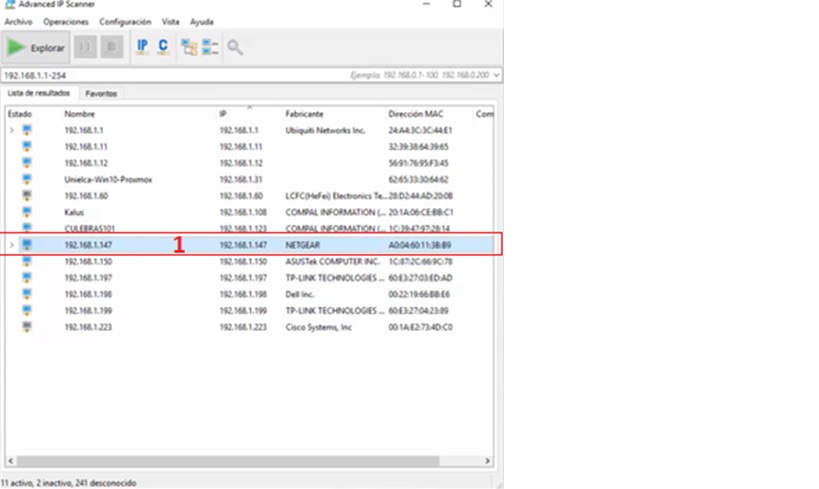Open search with the magnifier icon
819x489 pixels.
coord(235,48)
